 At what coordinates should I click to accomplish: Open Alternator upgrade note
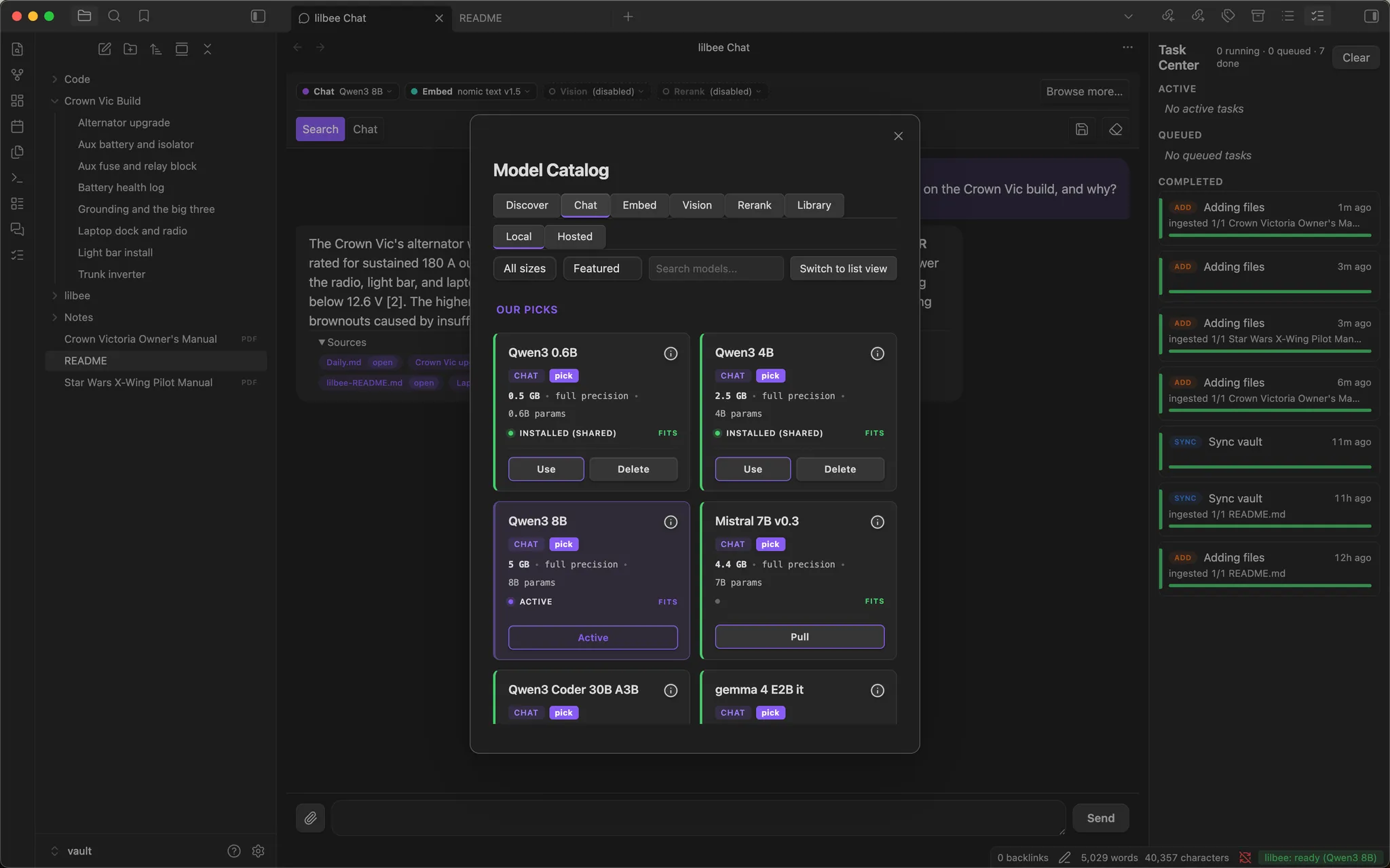pos(124,123)
